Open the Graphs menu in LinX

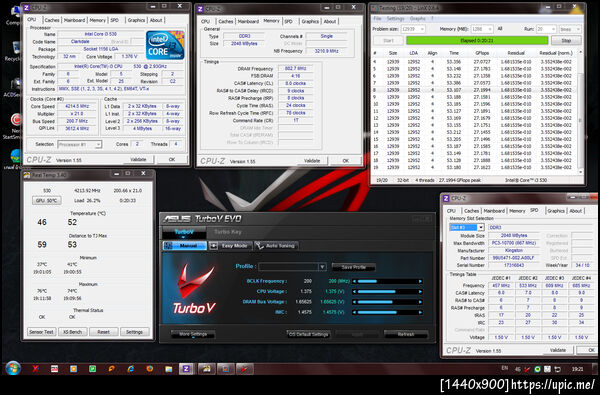click(417, 18)
